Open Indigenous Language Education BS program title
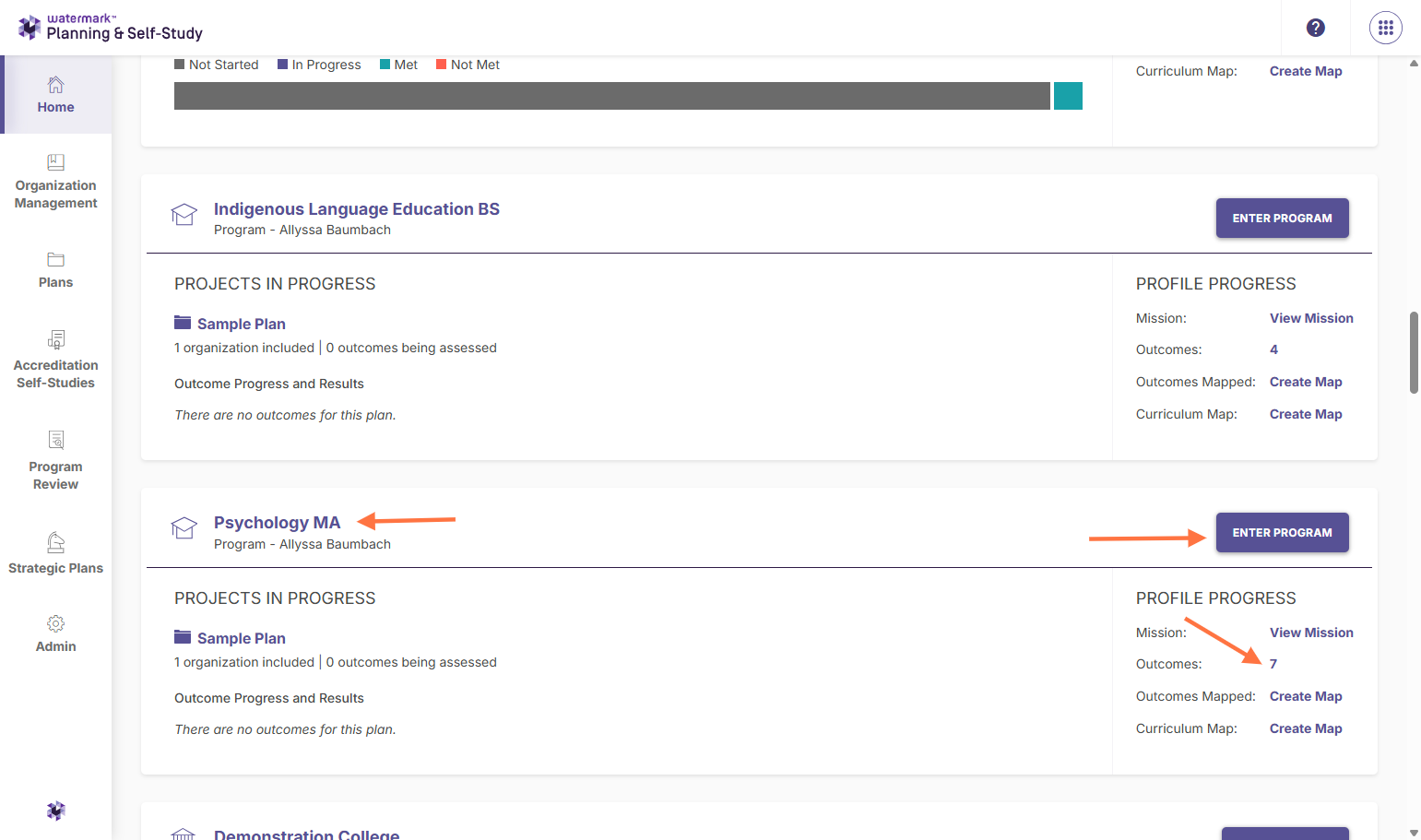Screen dimensions: 1421x840 click(x=357, y=209)
